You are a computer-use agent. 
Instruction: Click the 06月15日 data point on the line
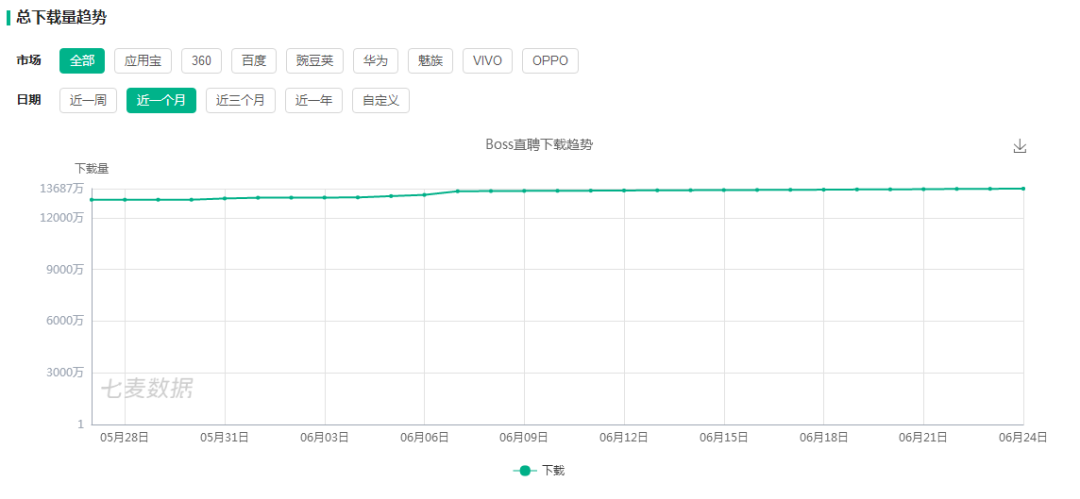tap(724, 190)
